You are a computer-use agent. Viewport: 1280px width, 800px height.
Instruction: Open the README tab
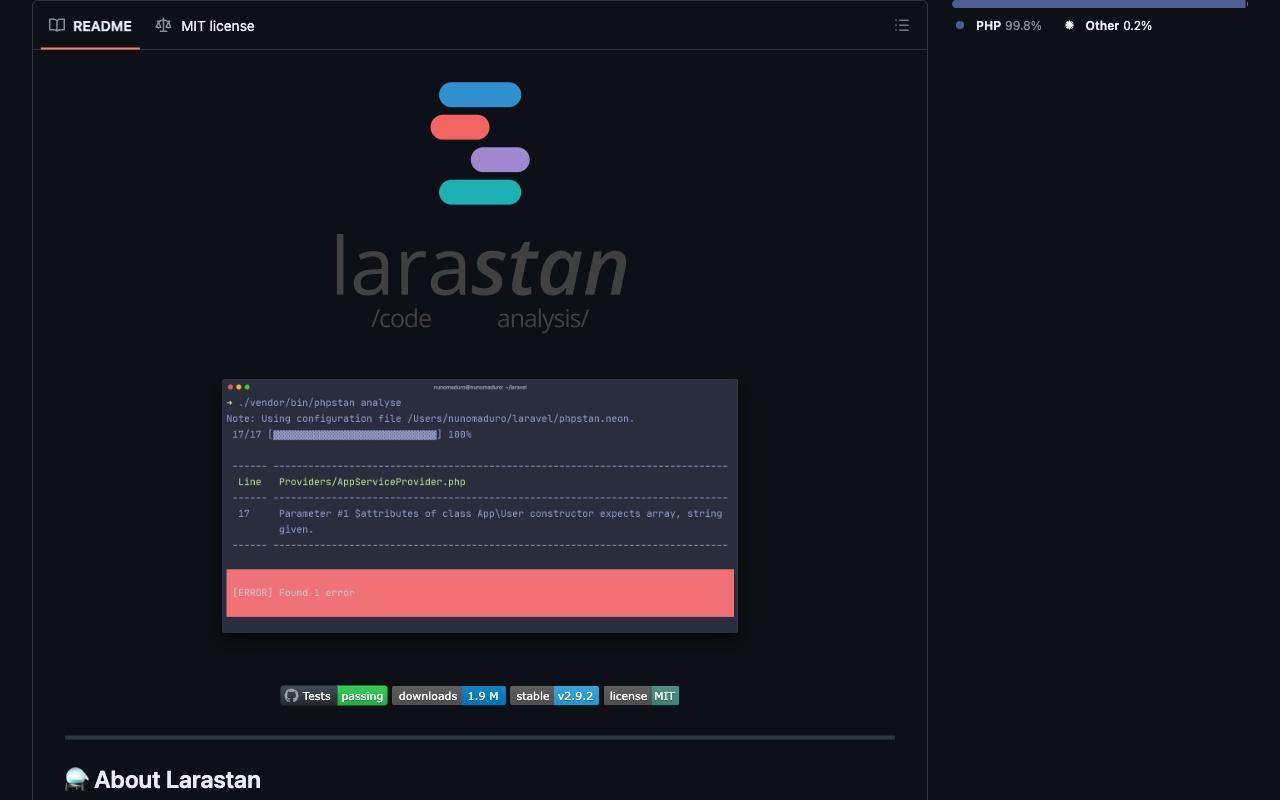pyautogui.click(x=90, y=26)
